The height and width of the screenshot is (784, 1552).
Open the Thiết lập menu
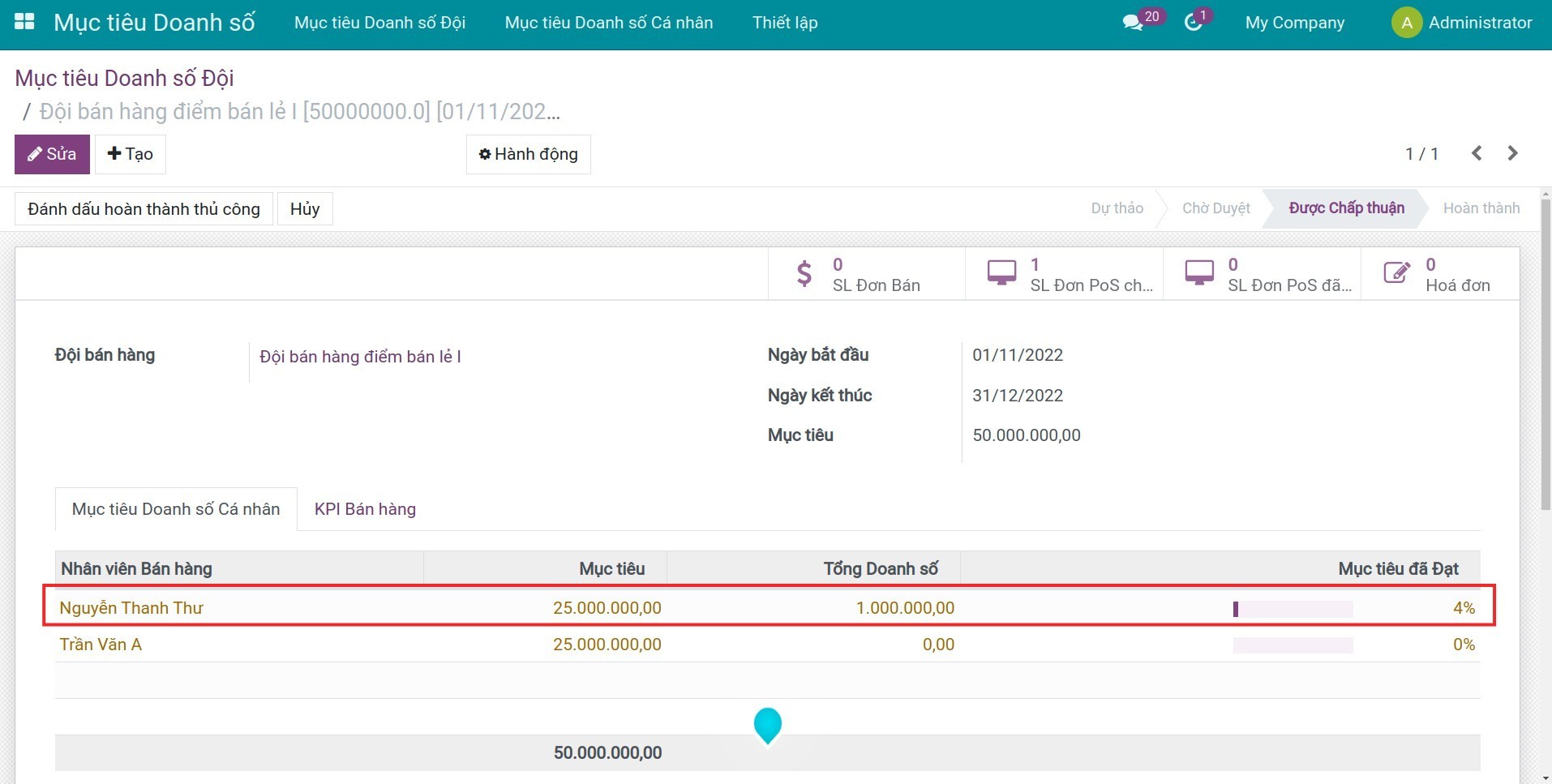[784, 23]
